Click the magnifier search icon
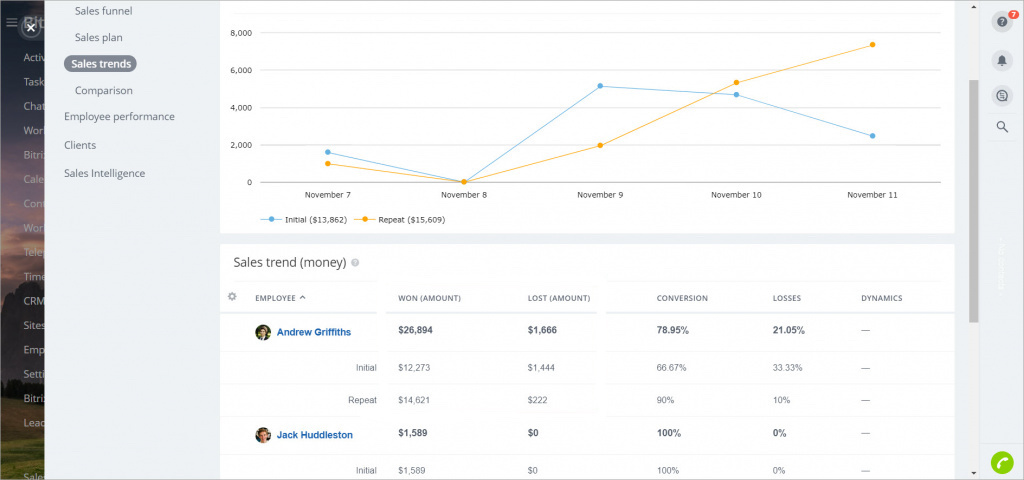The height and width of the screenshot is (480, 1024). pyautogui.click(x=1002, y=127)
